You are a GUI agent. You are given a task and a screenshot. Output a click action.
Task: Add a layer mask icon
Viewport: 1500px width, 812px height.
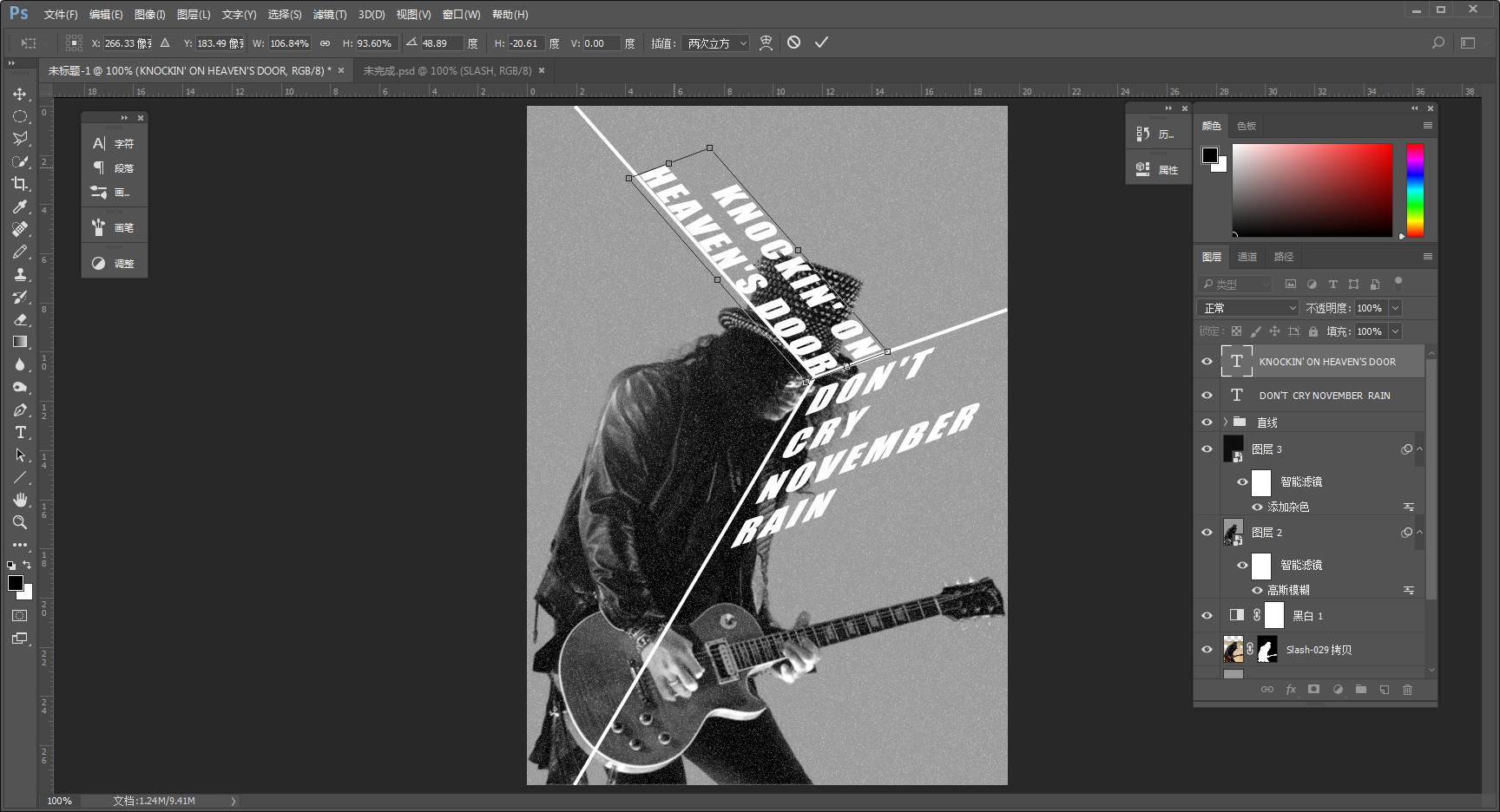tap(1314, 690)
